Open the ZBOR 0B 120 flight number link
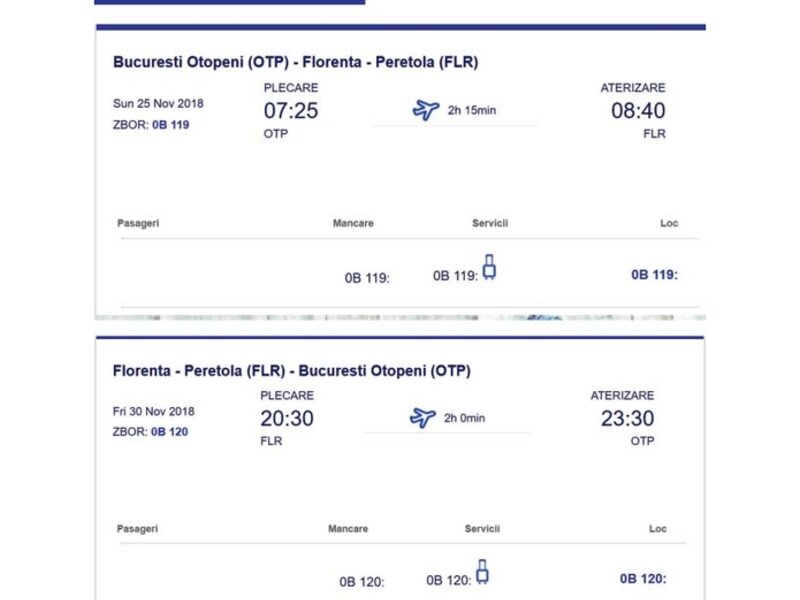 pos(170,432)
